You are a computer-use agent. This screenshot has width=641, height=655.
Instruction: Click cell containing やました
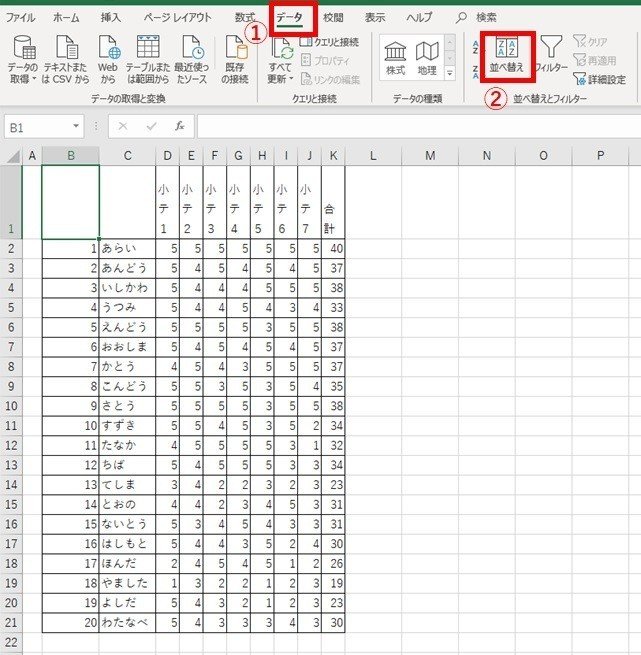click(x=127, y=583)
